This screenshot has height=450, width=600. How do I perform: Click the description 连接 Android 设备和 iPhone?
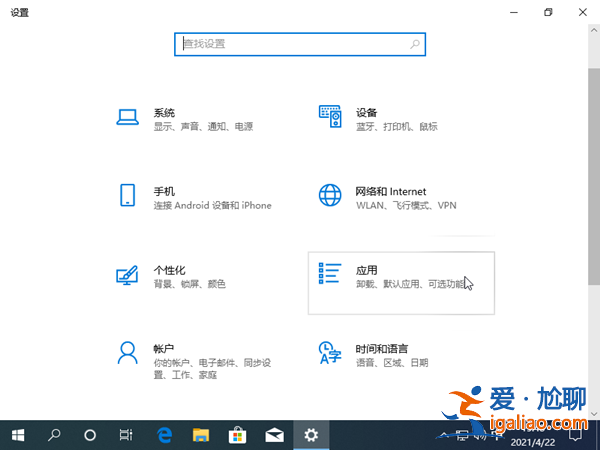212,205
